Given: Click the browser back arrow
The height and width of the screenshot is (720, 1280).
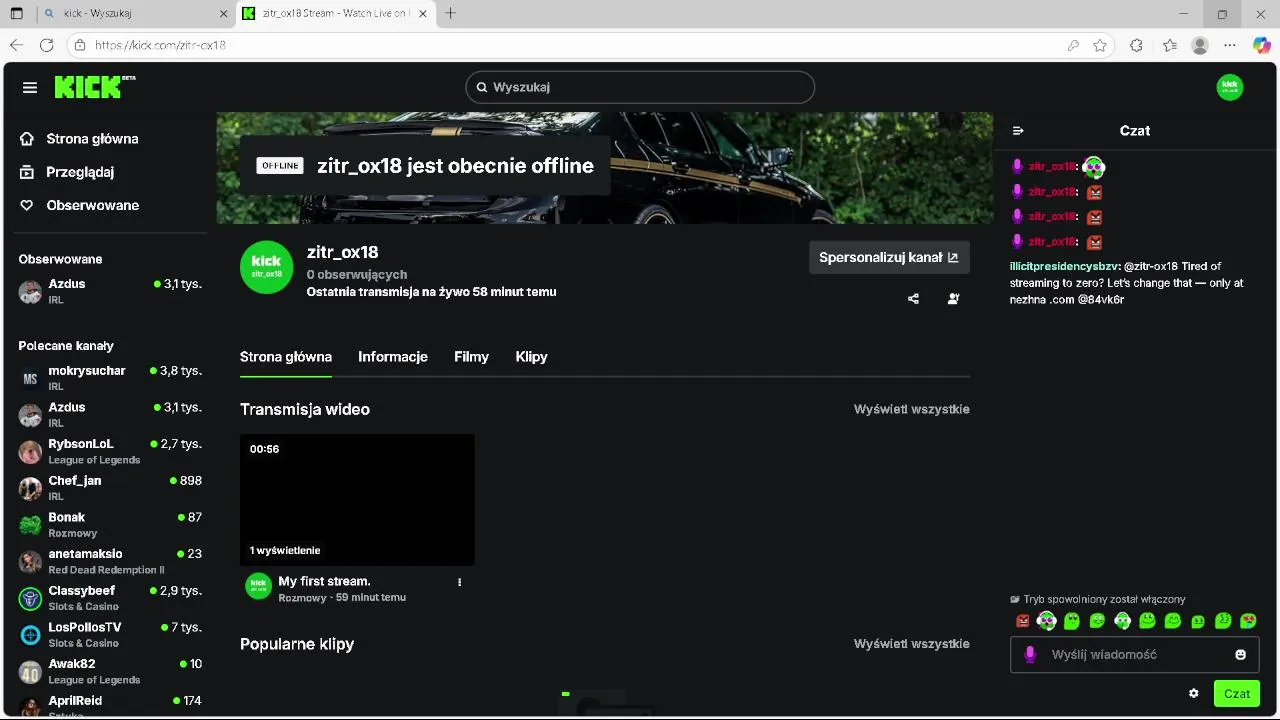Looking at the screenshot, I should (16, 45).
